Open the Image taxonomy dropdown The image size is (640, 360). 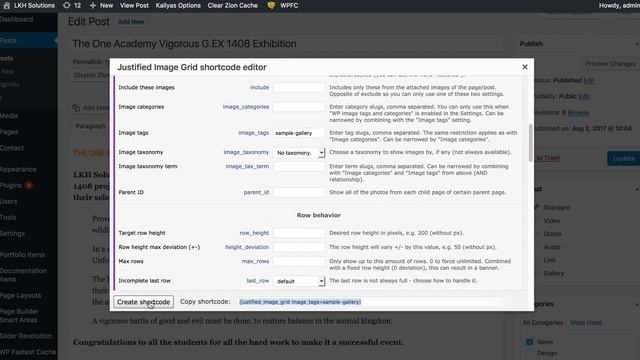coord(299,152)
